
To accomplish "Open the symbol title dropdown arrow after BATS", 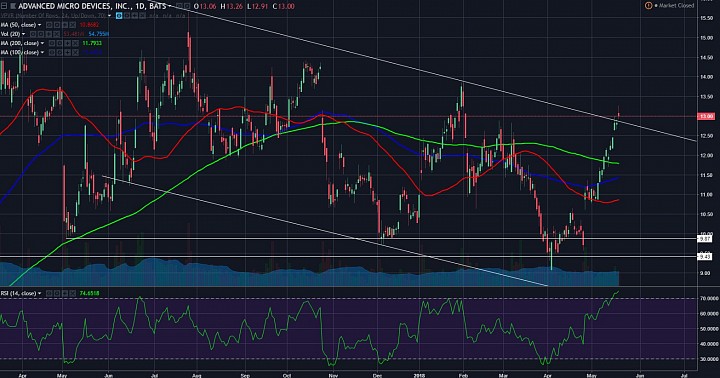I will 169,6.
